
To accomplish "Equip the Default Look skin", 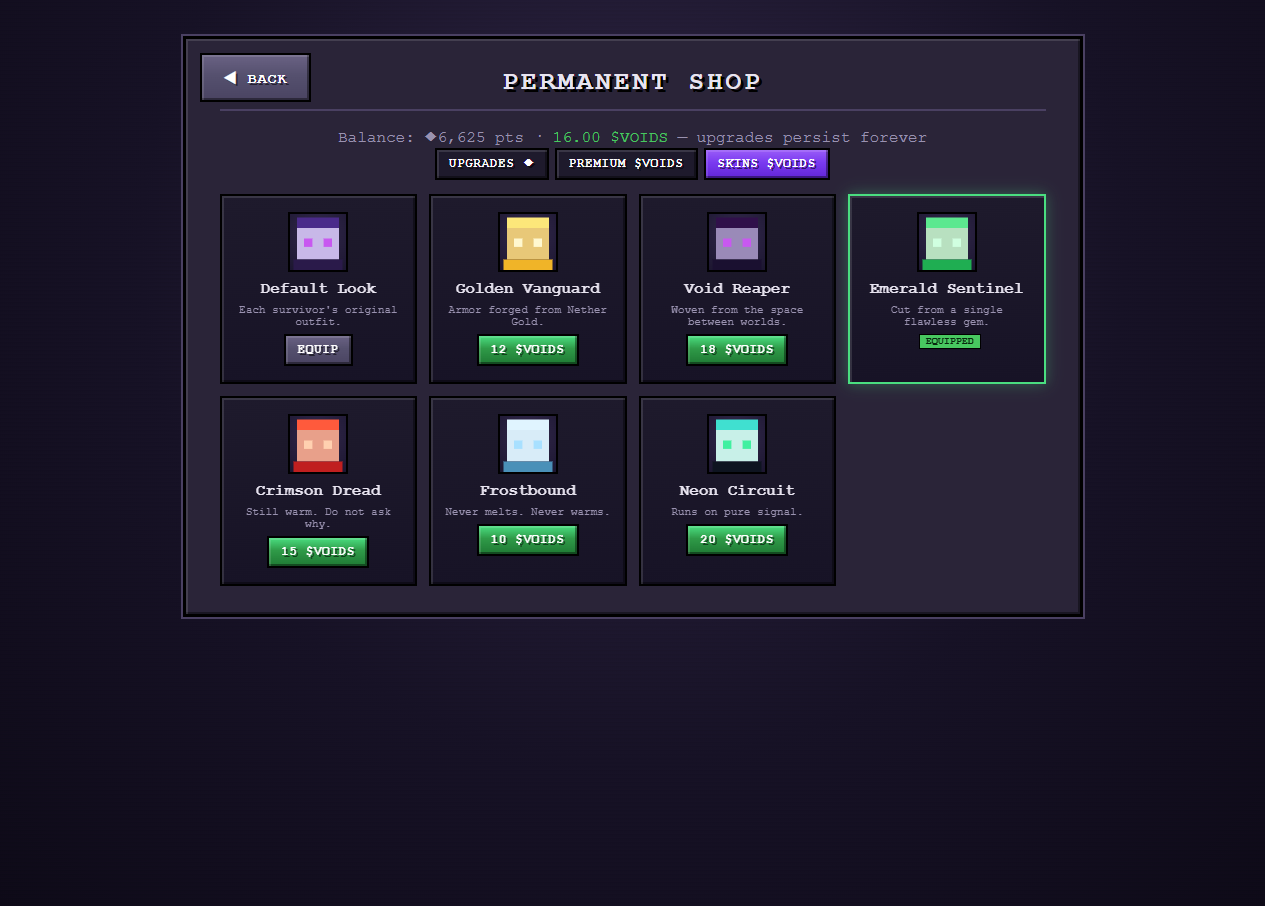I will (318, 350).
